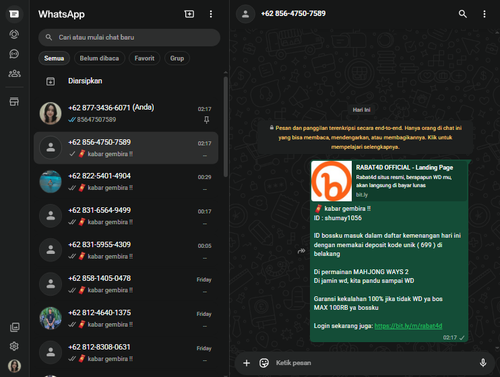Open chat +62 812-4640-1375
Screen dimensions: 500x377
[126, 318]
